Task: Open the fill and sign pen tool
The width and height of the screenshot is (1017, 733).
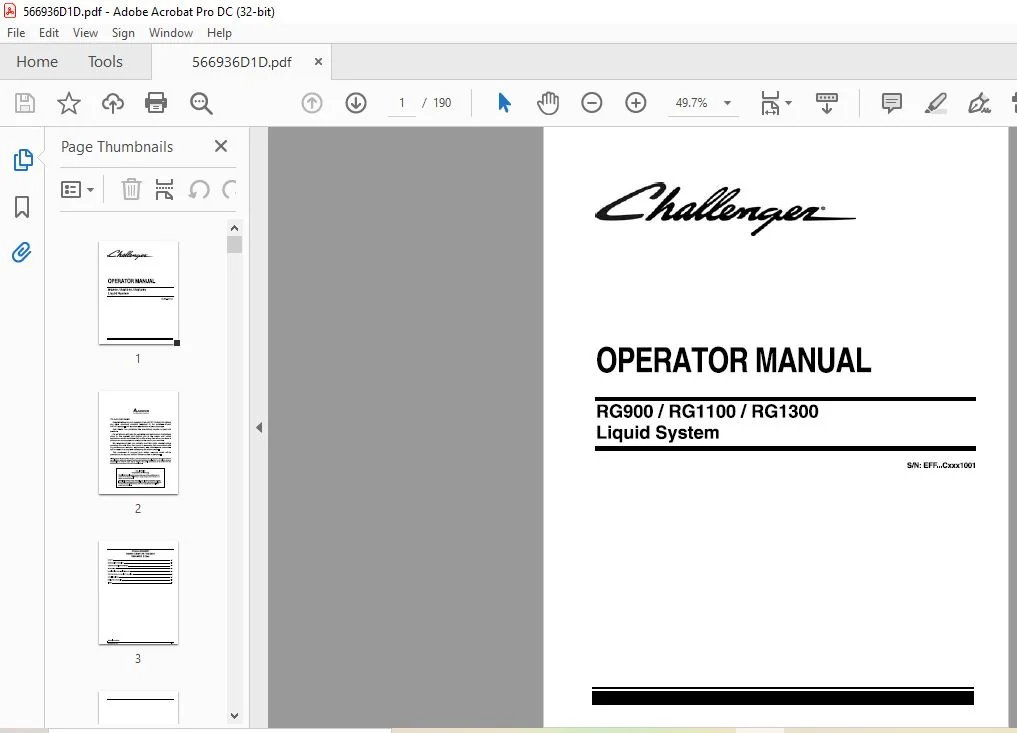Action: [x=979, y=103]
